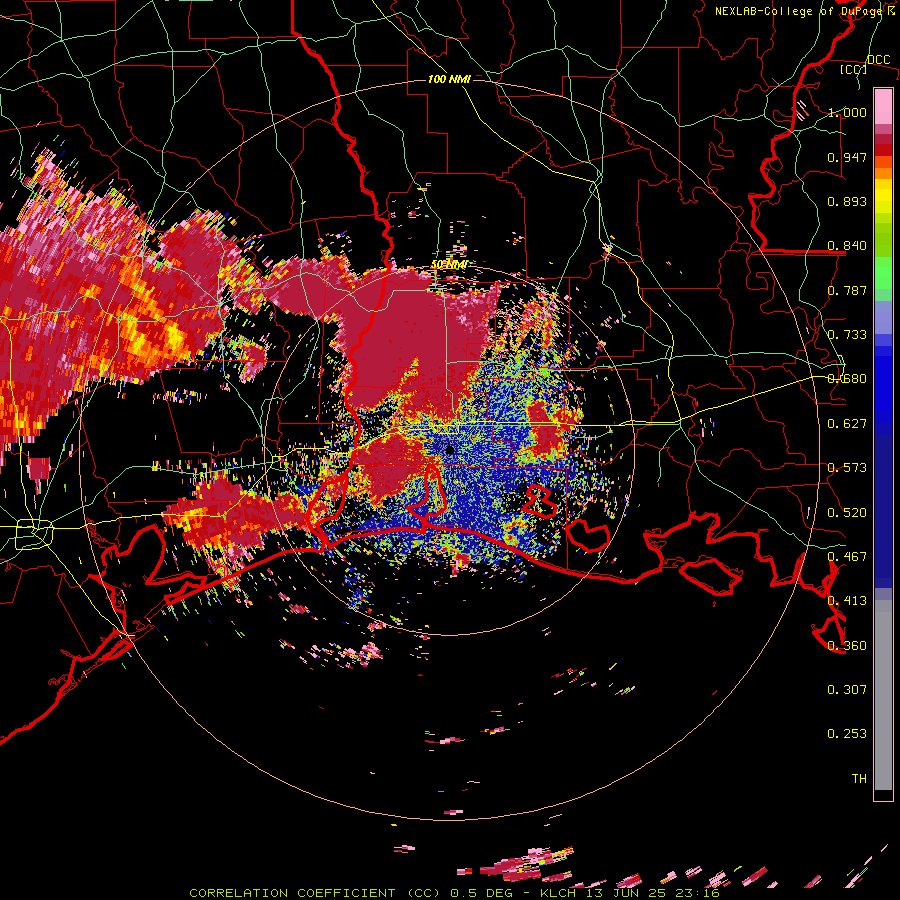
Task: Click the 0.680 scale value
Action: [847, 379]
